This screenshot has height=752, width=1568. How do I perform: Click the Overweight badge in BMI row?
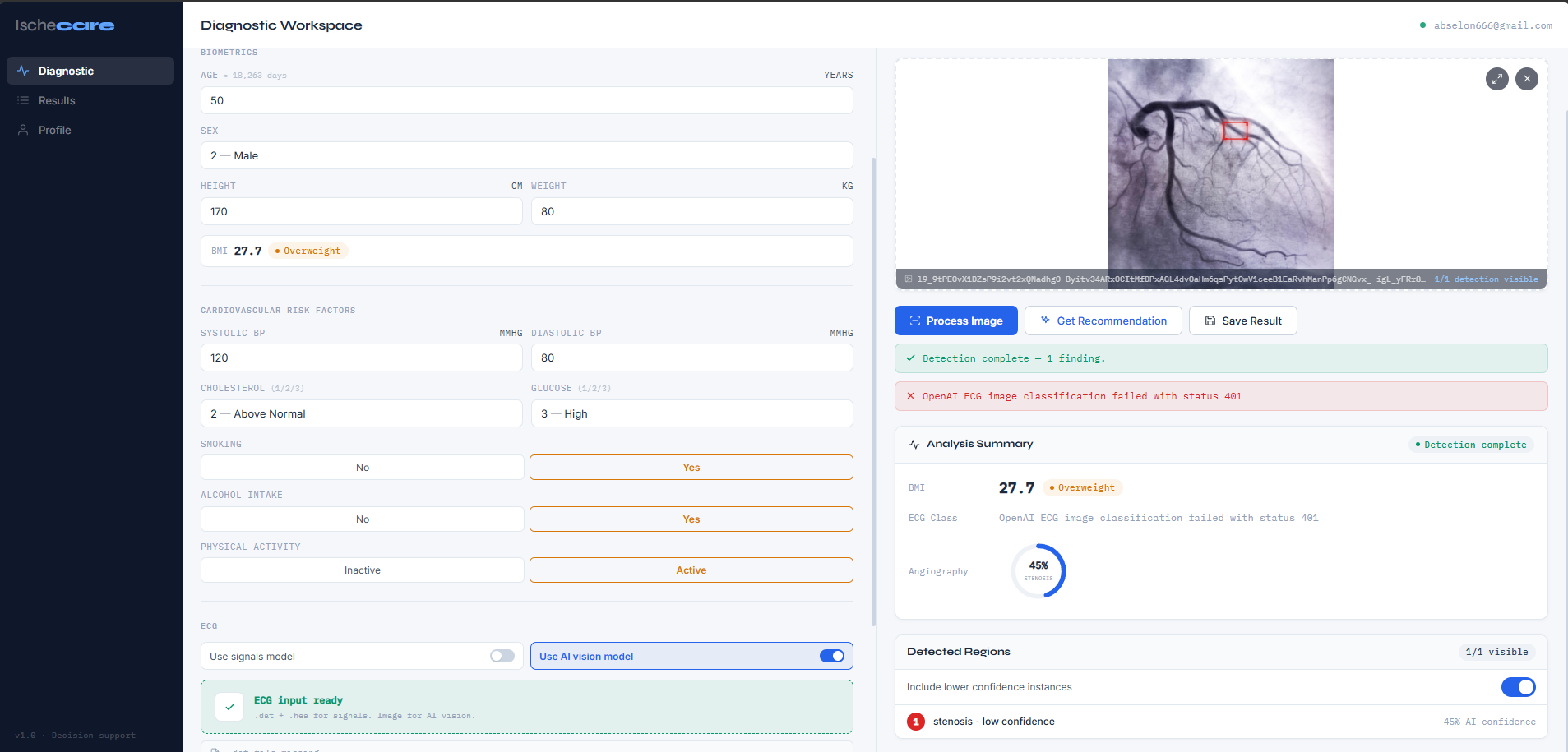pos(308,251)
